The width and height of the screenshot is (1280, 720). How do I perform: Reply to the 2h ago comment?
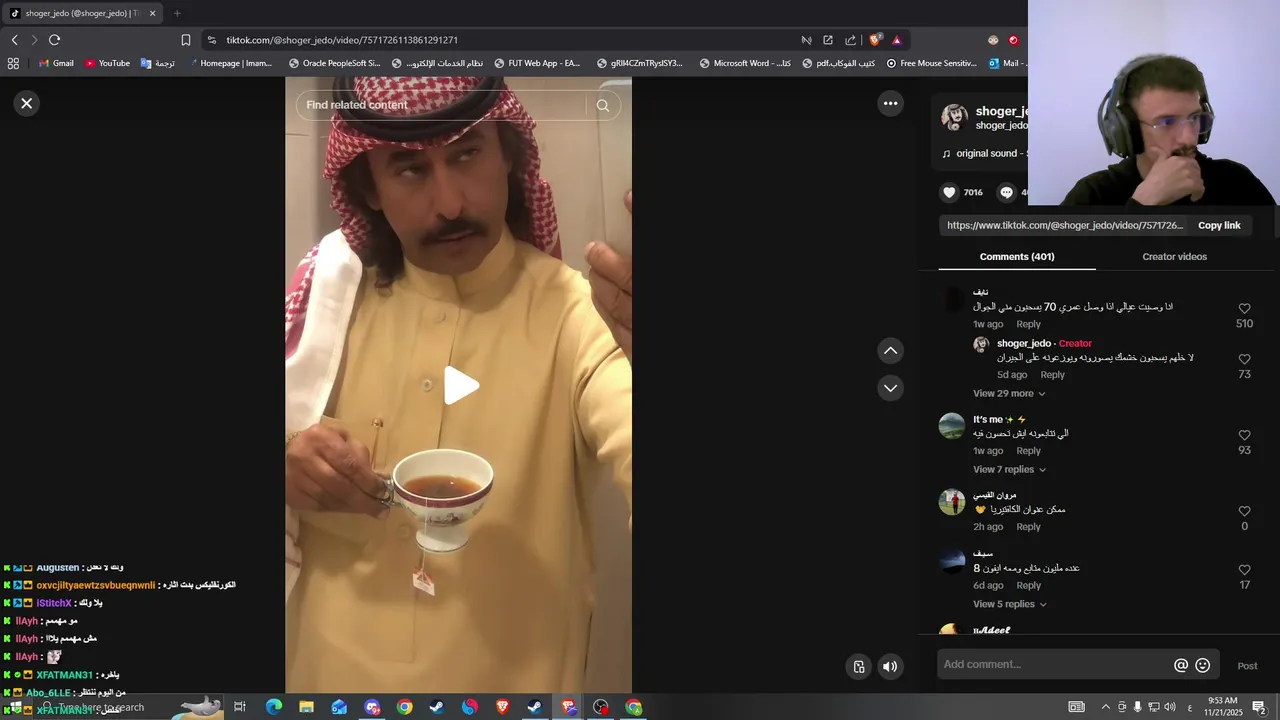[x=1028, y=527]
